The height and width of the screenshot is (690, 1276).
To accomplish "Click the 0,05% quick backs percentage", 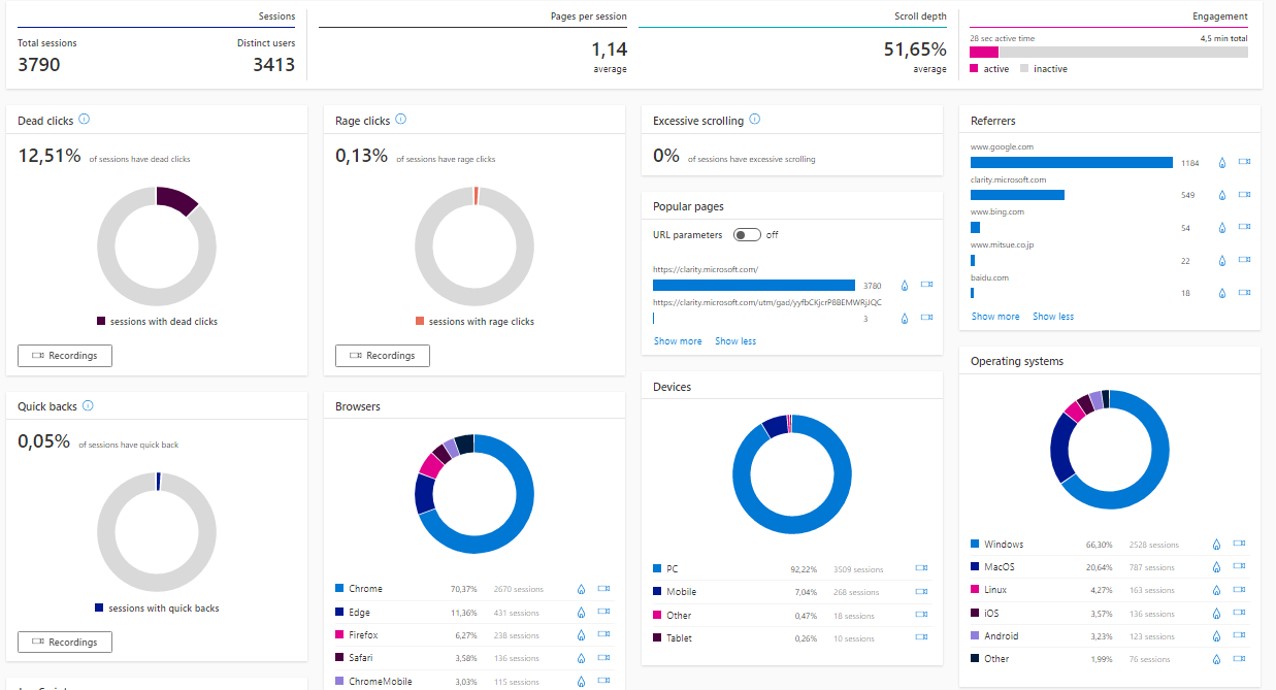I will point(44,441).
